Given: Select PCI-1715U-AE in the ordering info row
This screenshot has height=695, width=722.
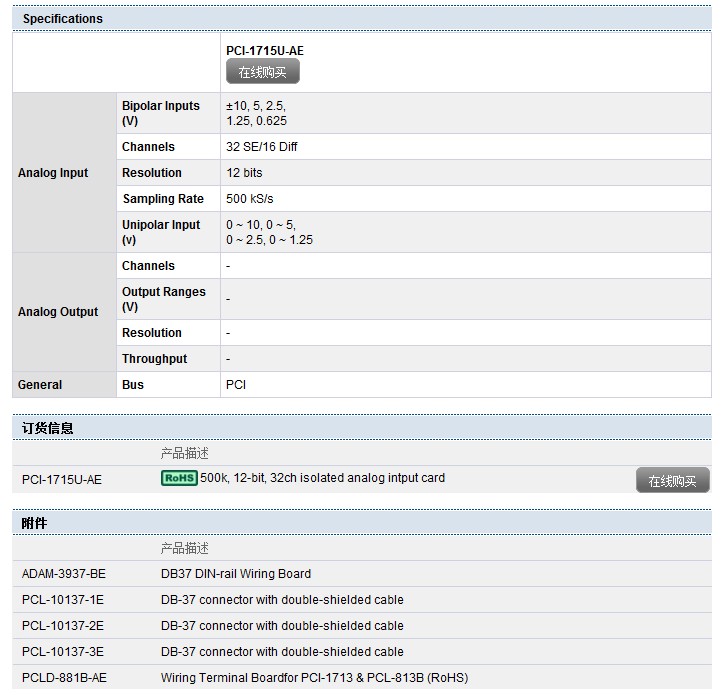Looking at the screenshot, I should [x=62, y=480].
